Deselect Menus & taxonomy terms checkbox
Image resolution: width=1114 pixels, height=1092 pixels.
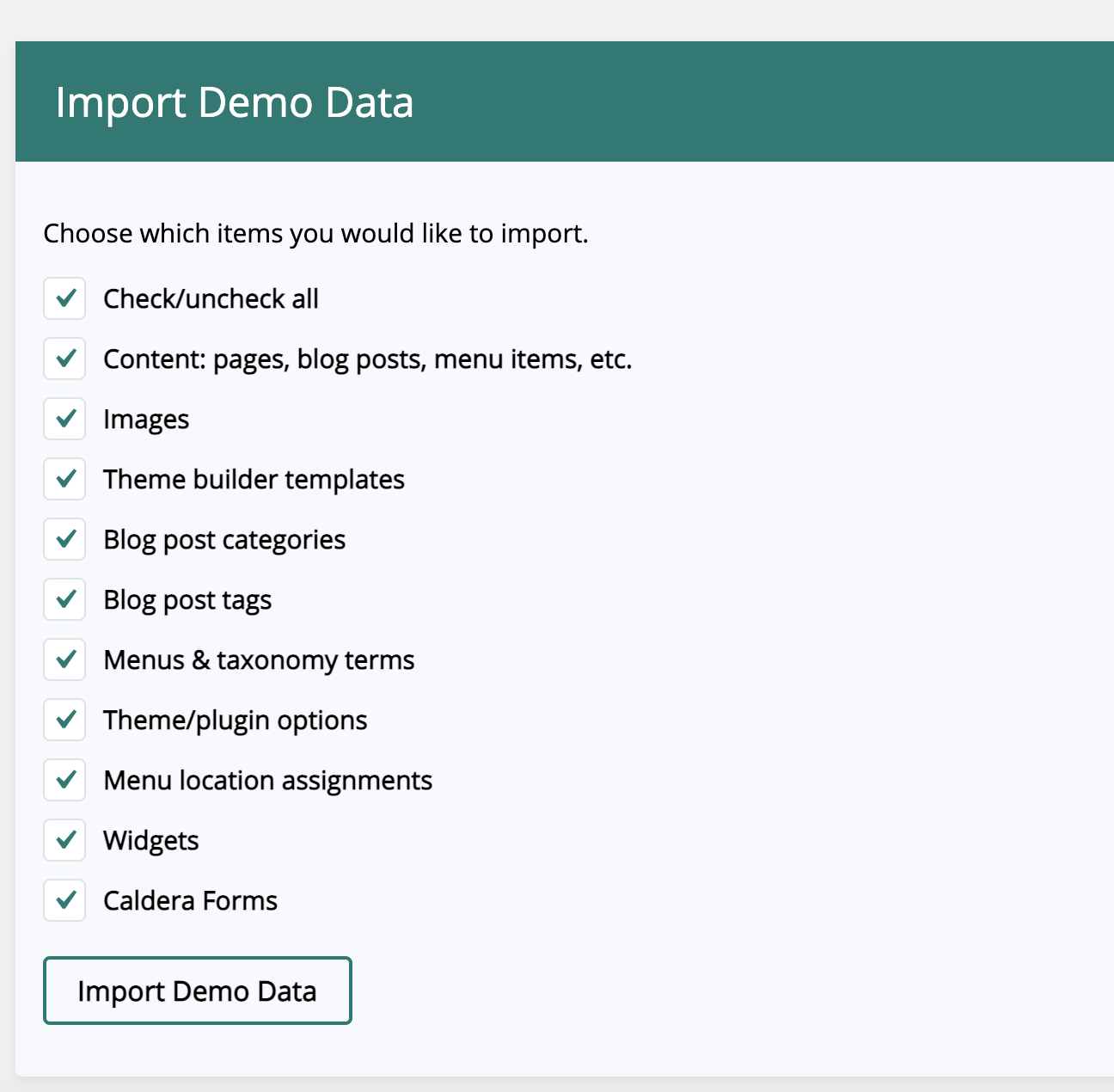click(64, 659)
